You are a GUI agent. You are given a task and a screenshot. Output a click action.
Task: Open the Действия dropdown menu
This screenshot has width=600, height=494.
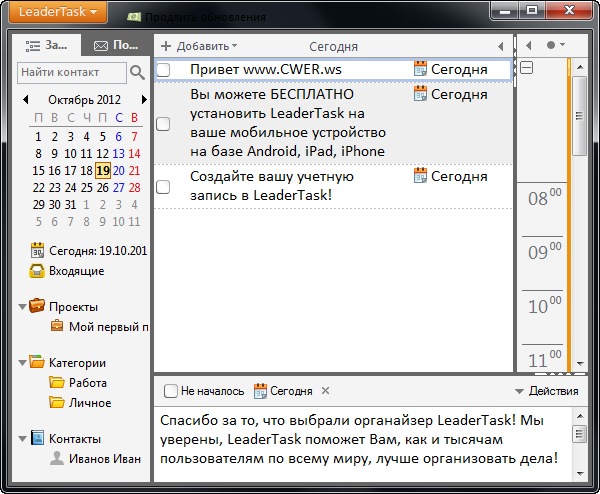(546, 391)
